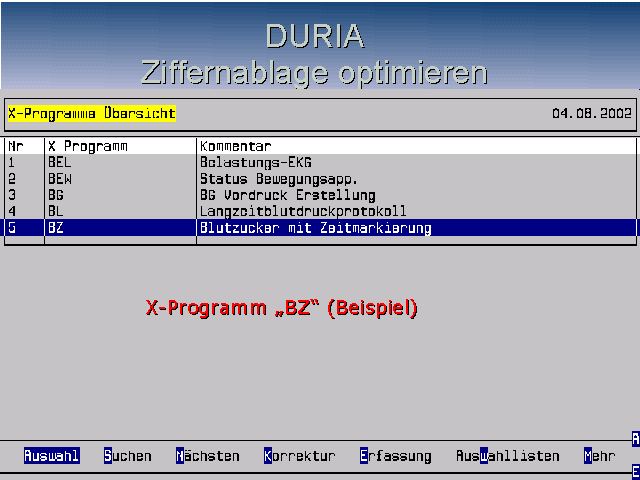640x480 pixels.
Task: Open Auswahllisten in the bottom menu
Action: coord(507,456)
